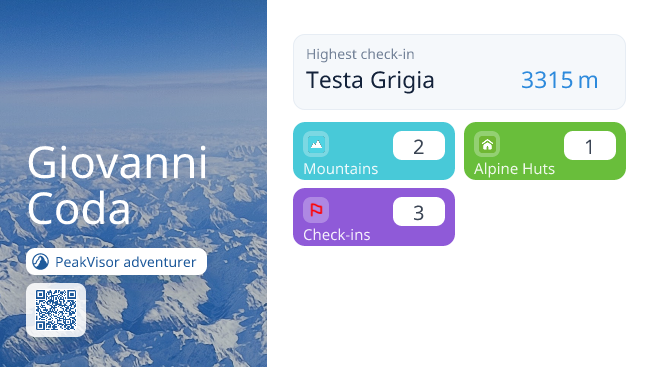Click the Alpine Huts label text
This screenshot has height=367, width=650.
[x=514, y=169]
